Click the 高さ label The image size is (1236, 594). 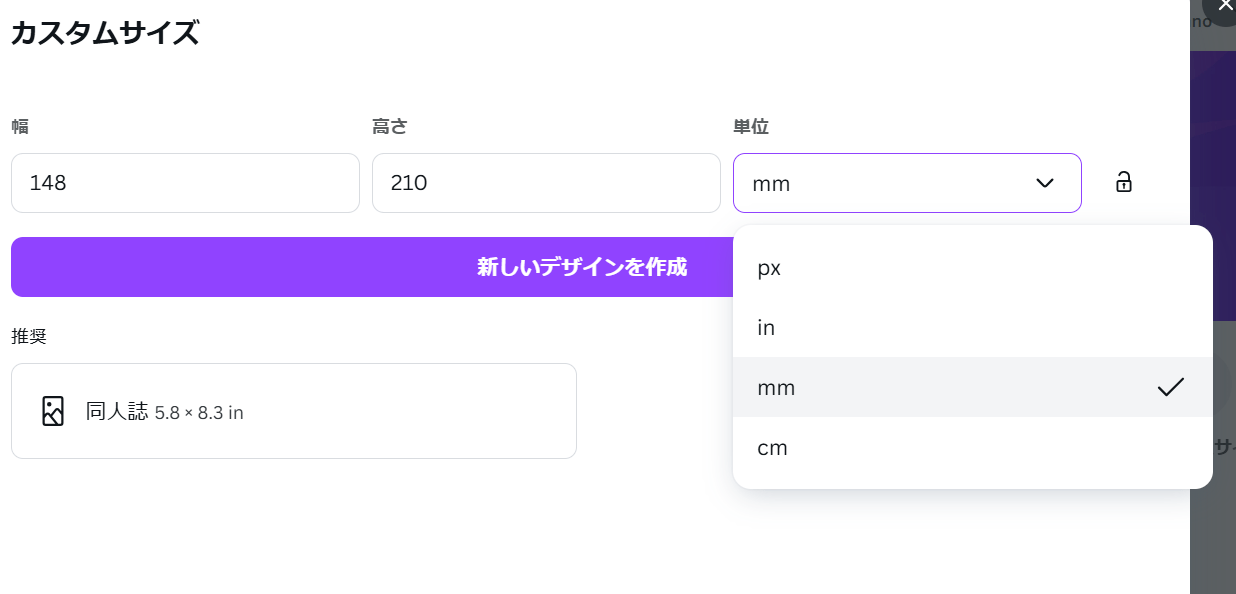pos(390,127)
